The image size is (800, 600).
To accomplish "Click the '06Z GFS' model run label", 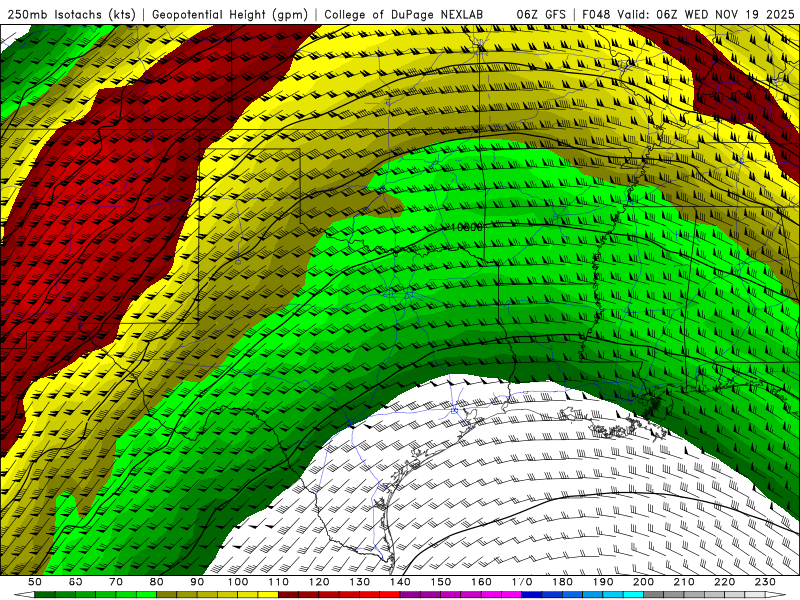I will (x=541, y=15).
